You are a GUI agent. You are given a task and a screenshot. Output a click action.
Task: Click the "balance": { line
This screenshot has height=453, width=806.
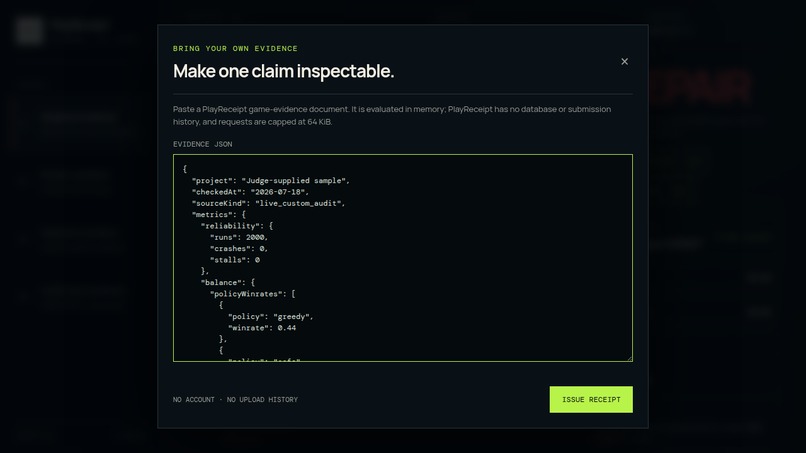pyautogui.click(x=228, y=282)
